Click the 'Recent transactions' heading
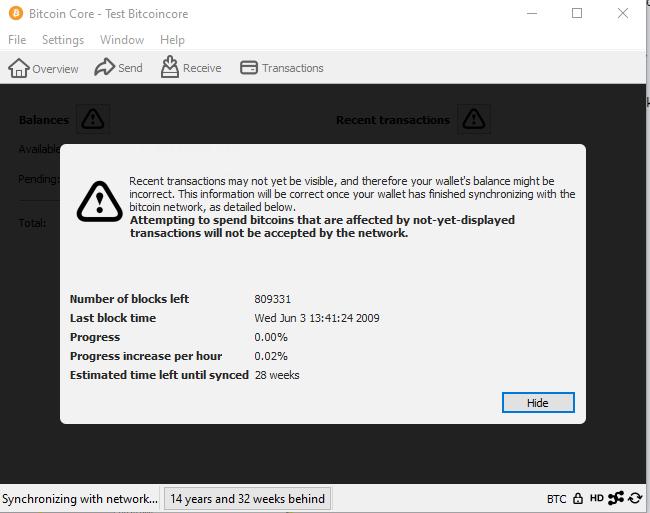Viewport: 650px width, 513px height. point(393,120)
